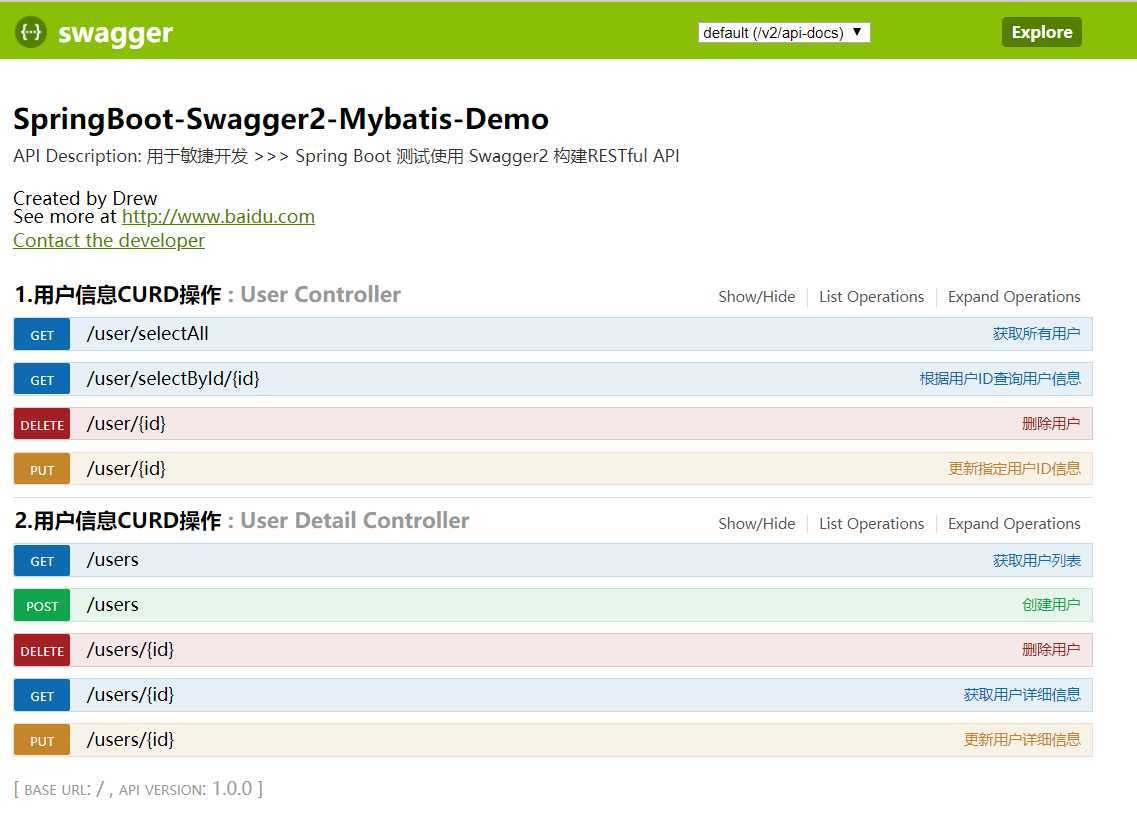The image size is (1137, 824).
Task: Click PUT badge for /users/{id}
Action: coord(42,741)
